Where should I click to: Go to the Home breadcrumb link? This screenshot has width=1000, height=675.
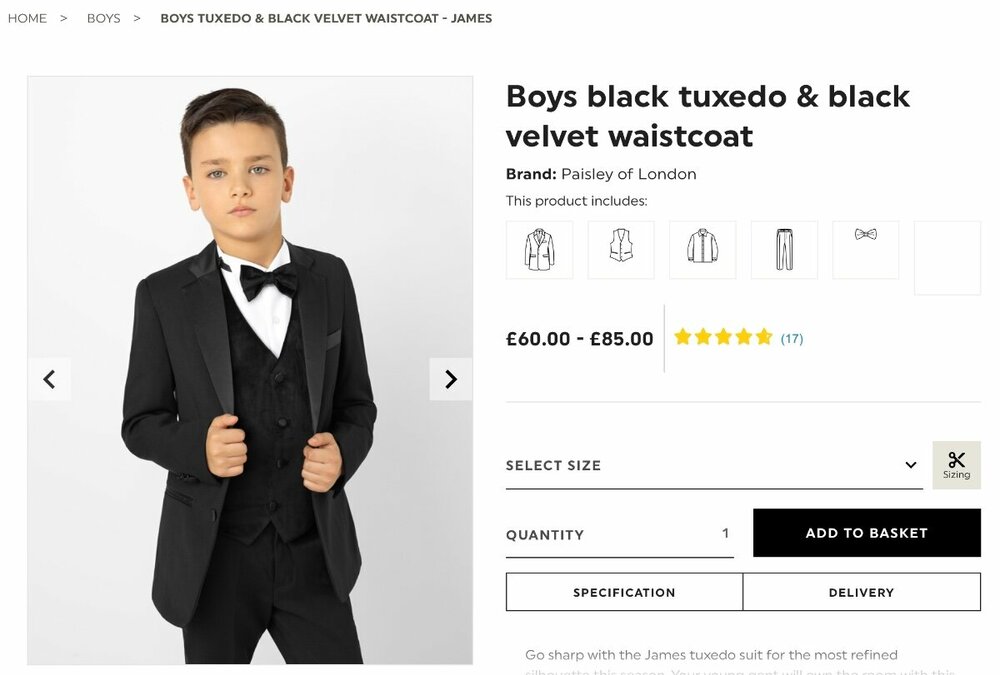click(x=27, y=18)
